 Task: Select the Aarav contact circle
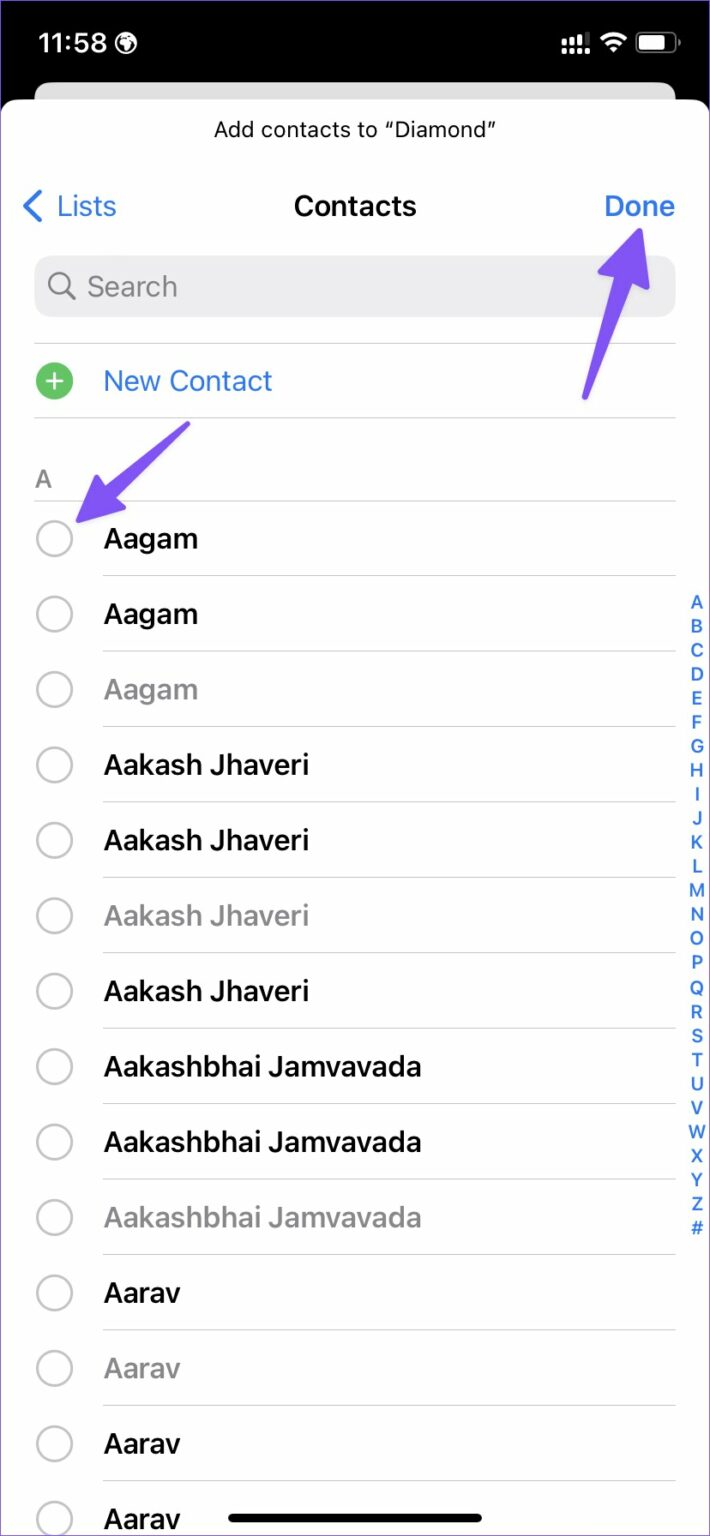(55, 1292)
